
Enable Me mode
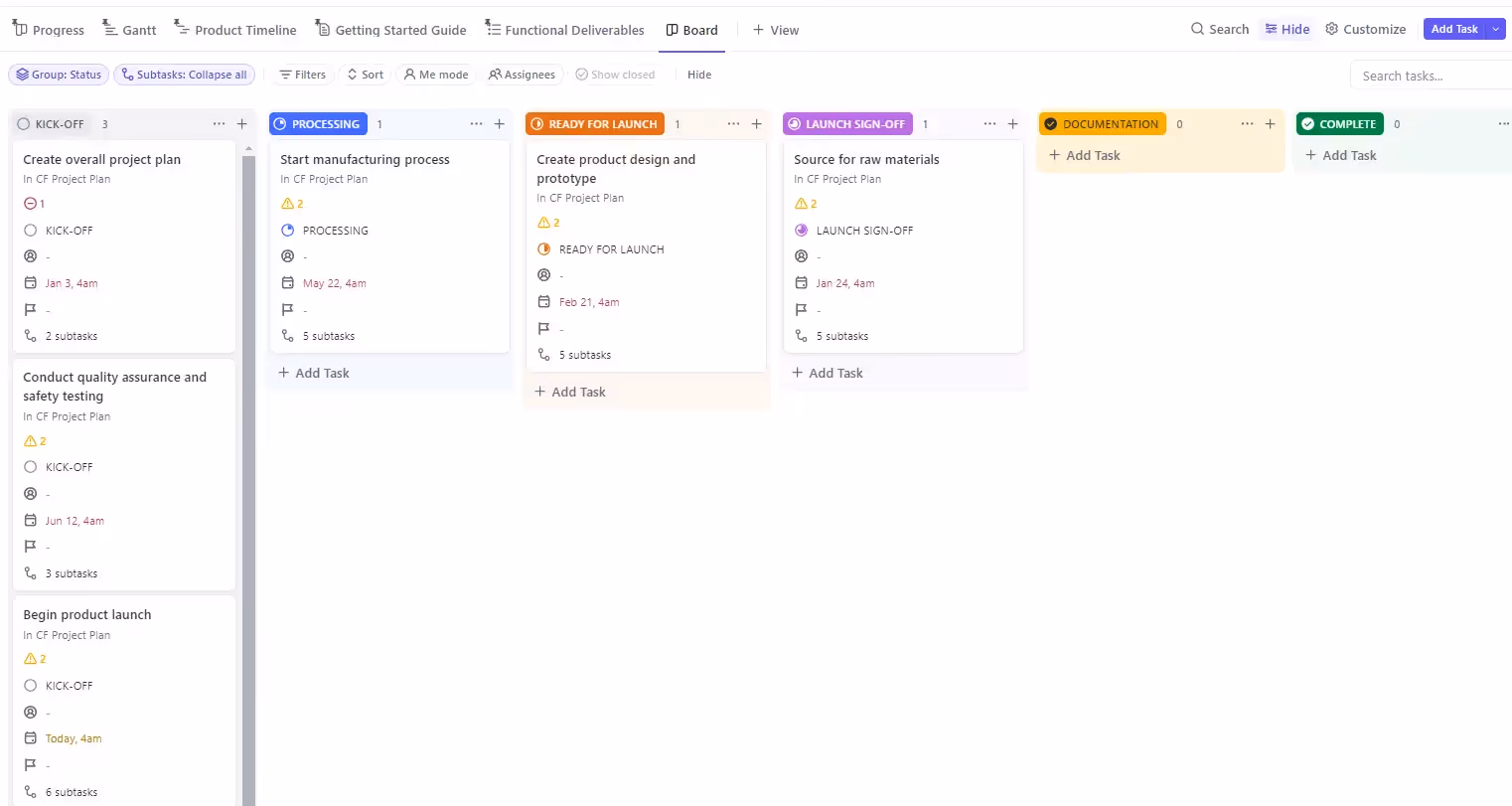tap(436, 74)
